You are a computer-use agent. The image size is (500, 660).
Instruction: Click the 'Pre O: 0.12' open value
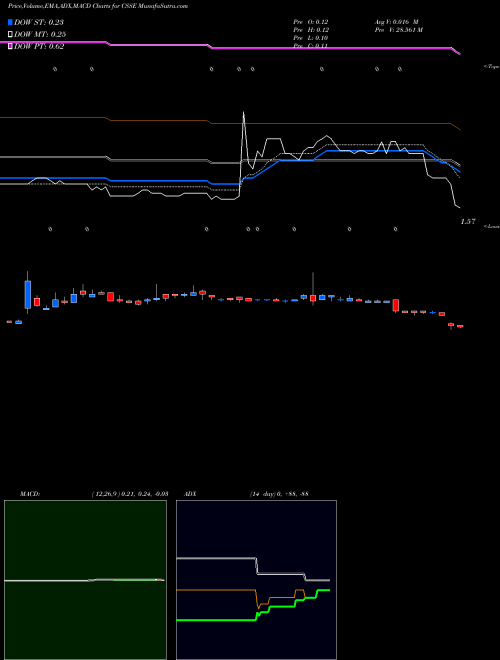[x=311, y=22]
